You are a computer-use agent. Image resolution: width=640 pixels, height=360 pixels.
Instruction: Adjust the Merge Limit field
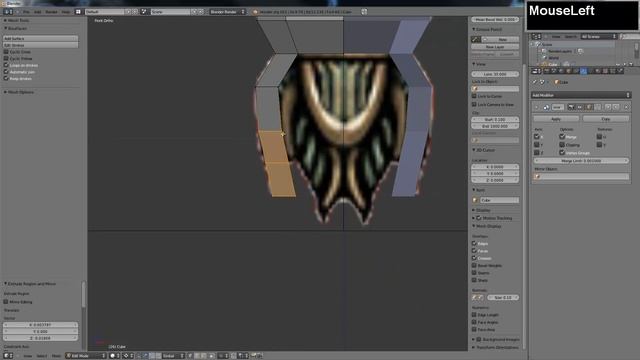pyautogui.click(x=581, y=161)
